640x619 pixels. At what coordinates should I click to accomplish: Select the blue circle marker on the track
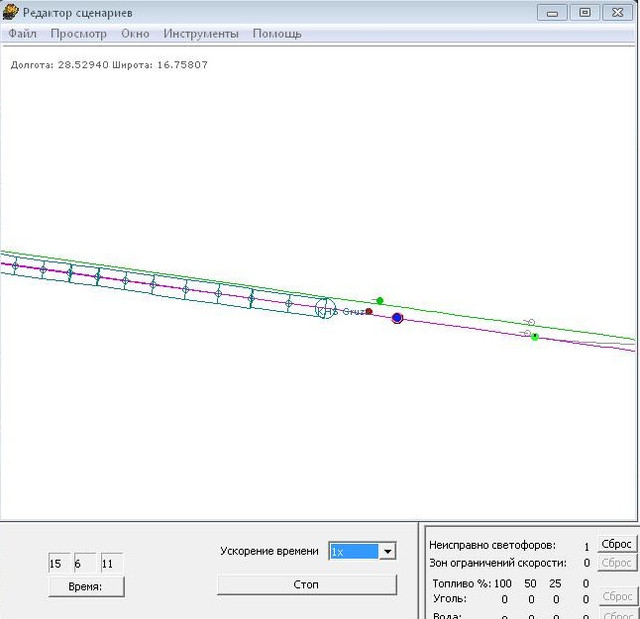(x=397, y=318)
